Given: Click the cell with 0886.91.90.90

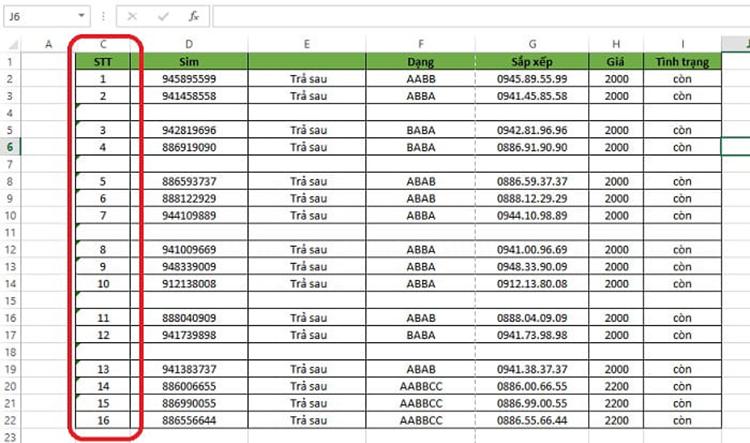Looking at the screenshot, I should click(x=532, y=147).
